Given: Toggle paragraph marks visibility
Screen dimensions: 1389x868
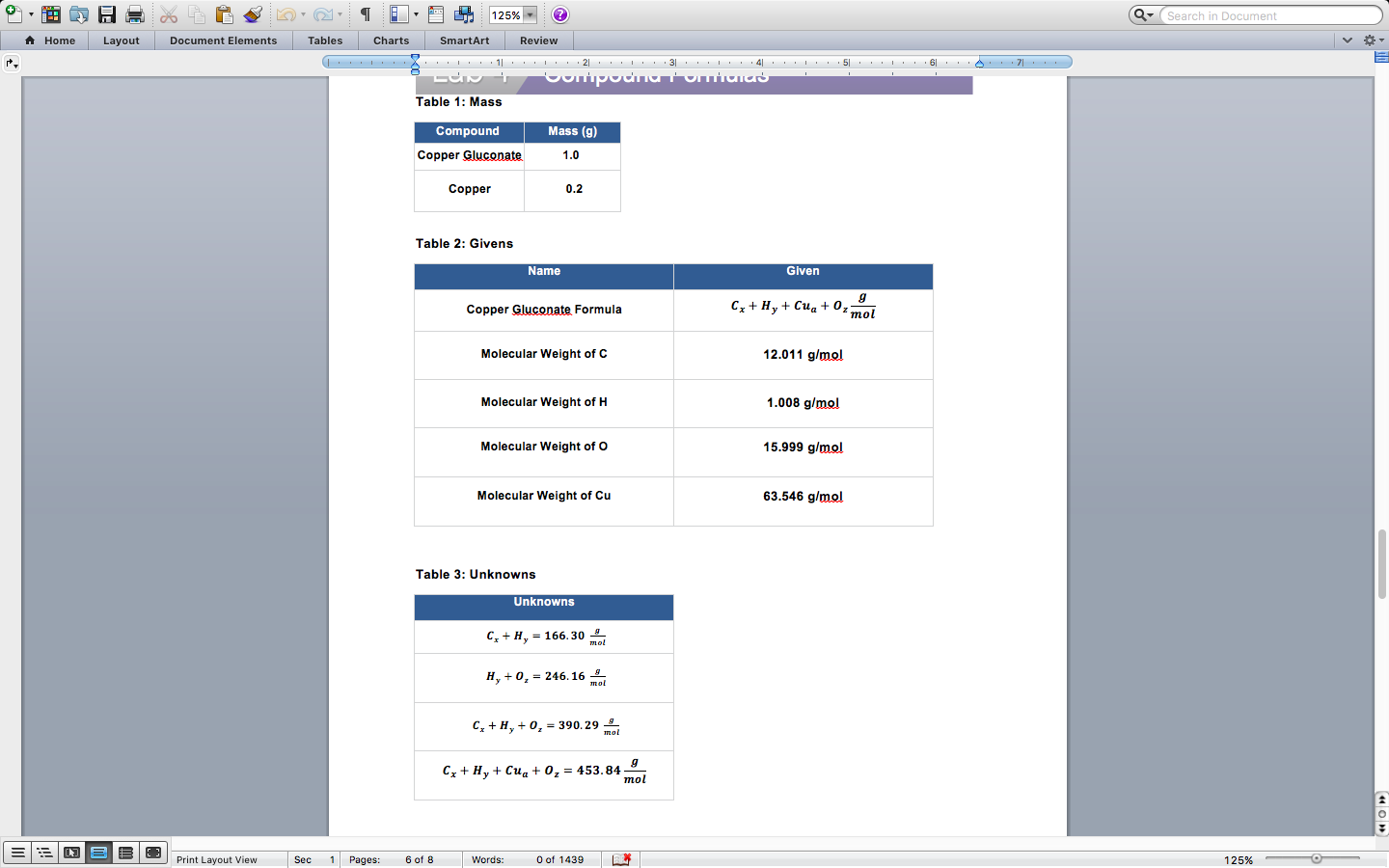Looking at the screenshot, I should click(365, 14).
